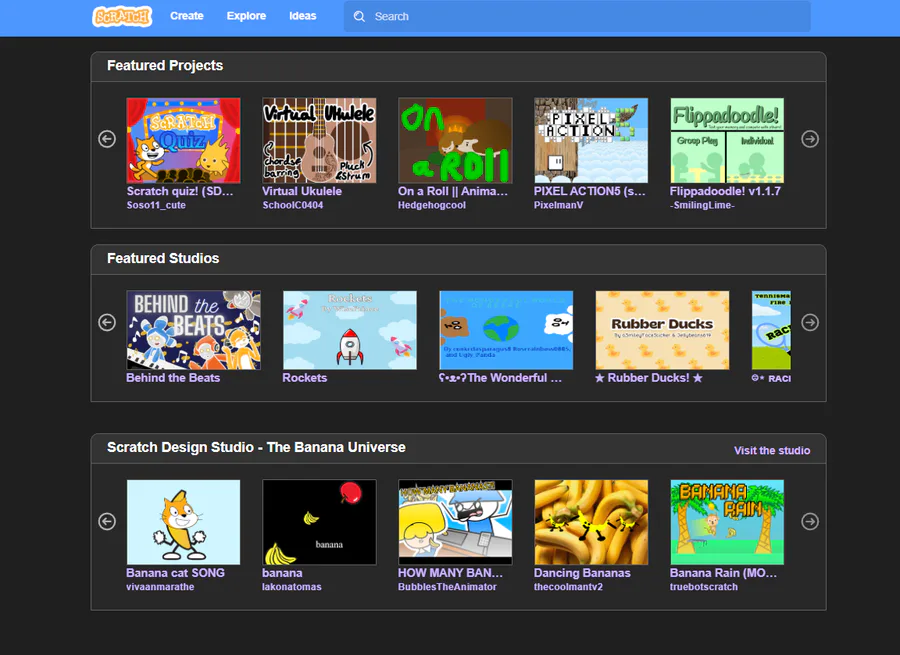Visit author SchoolC0404's profile

tap(293, 205)
